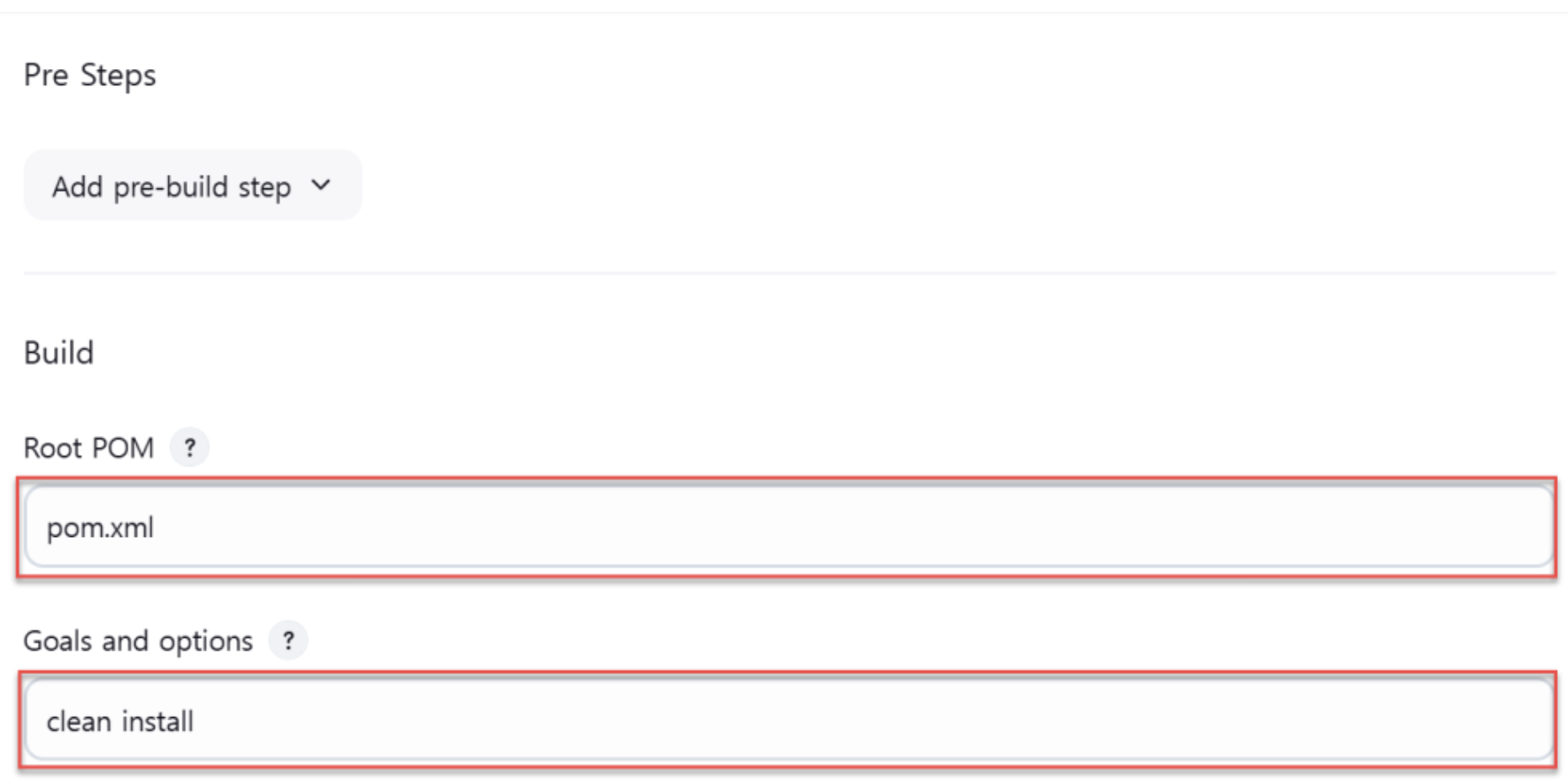This screenshot has width=1568, height=781.
Task: Click the pom.xml text in the field
Action: (100, 529)
